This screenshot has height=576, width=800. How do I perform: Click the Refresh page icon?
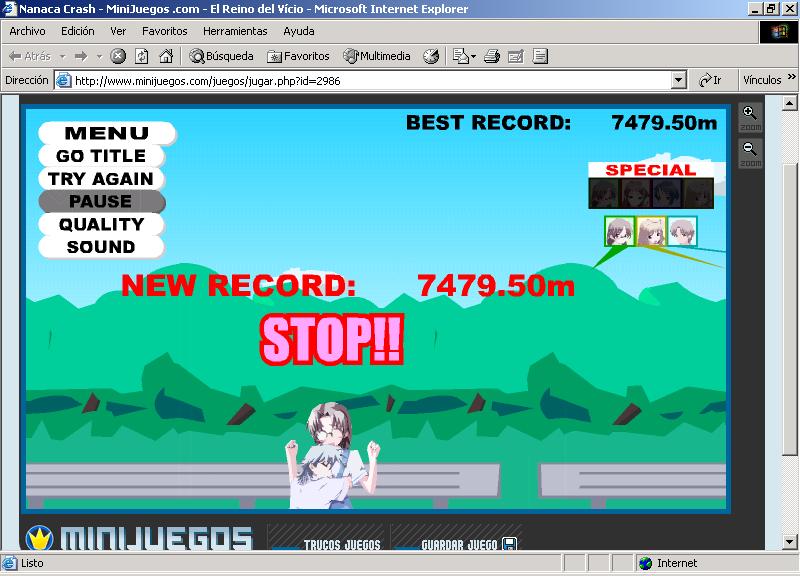point(142,56)
